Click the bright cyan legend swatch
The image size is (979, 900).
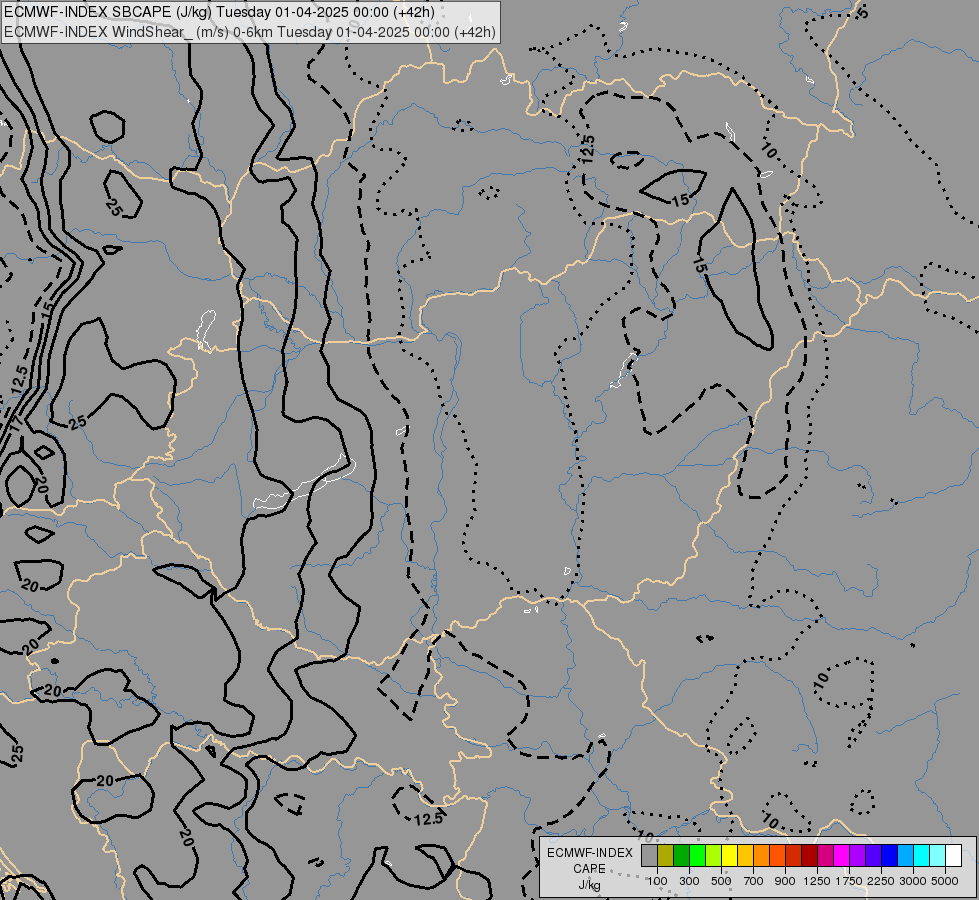click(x=921, y=856)
